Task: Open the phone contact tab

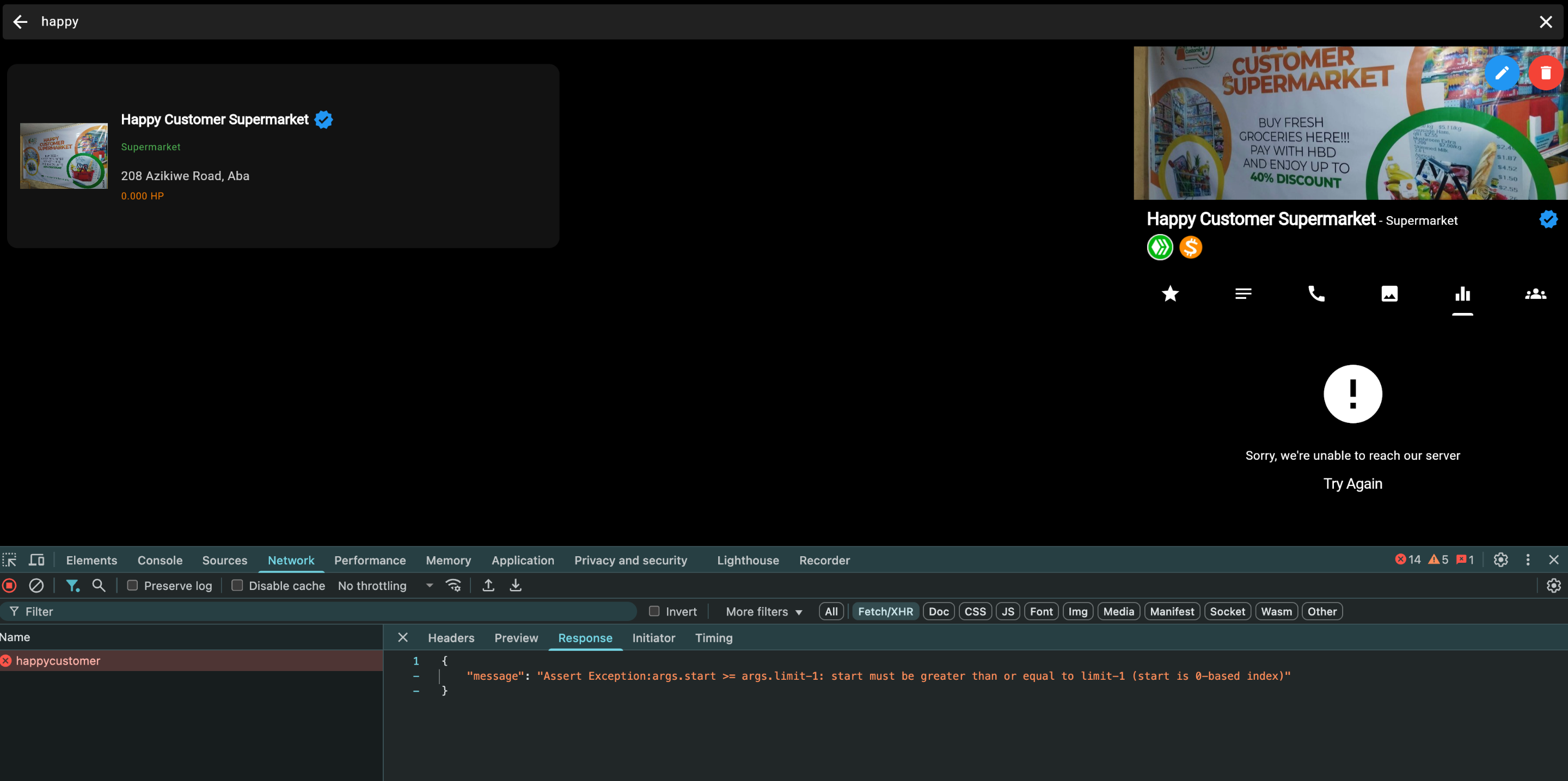Action: (1316, 294)
